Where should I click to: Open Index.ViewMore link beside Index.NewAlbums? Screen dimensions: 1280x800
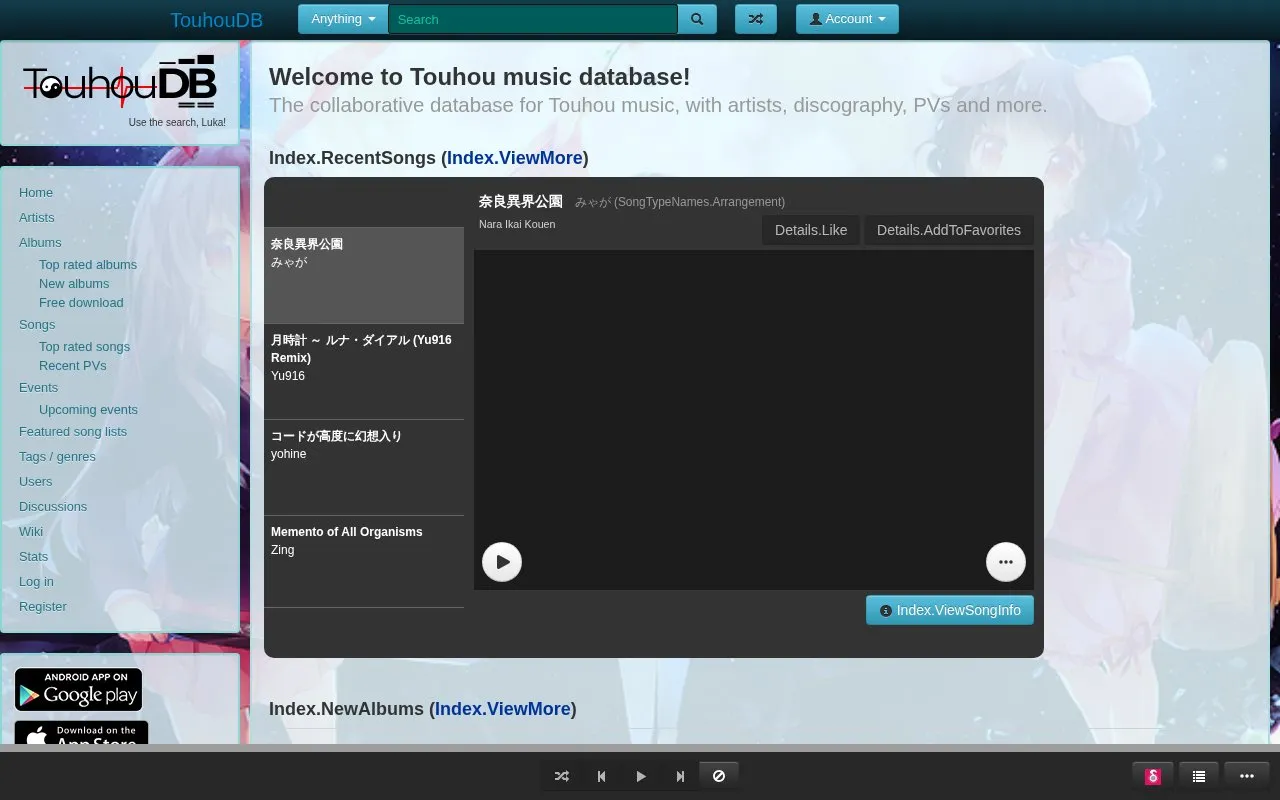(503, 709)
